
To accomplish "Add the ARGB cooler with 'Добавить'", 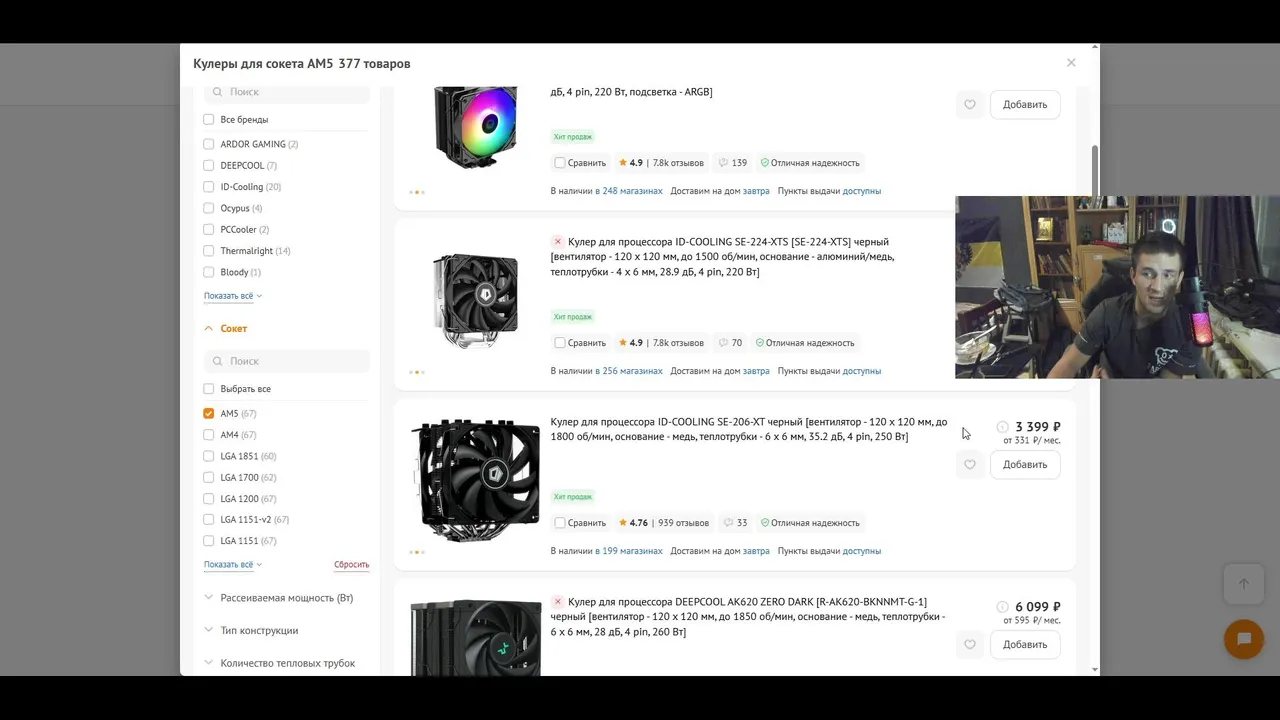I will [1025, 104].
